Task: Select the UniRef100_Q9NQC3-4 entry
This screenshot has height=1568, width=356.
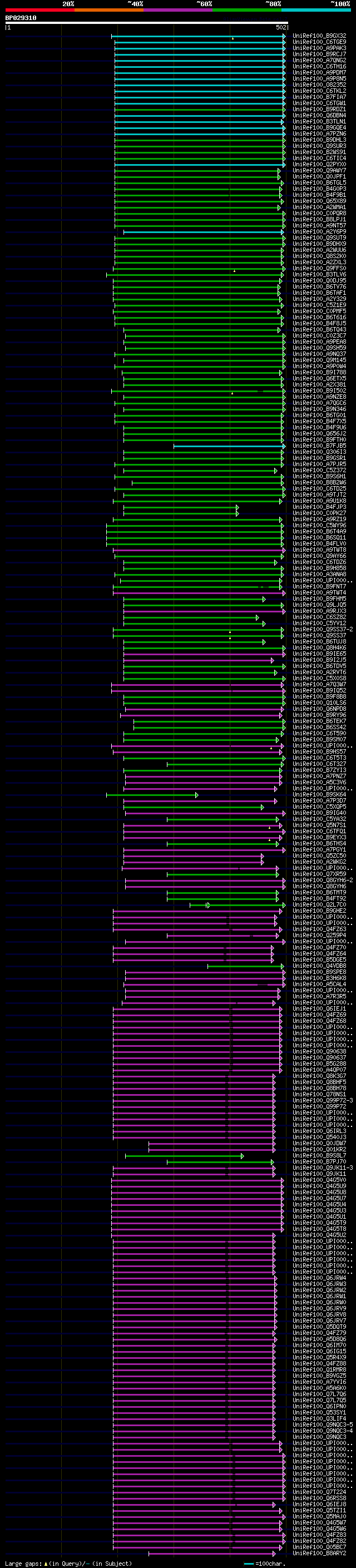Action: pos(323,1431)
